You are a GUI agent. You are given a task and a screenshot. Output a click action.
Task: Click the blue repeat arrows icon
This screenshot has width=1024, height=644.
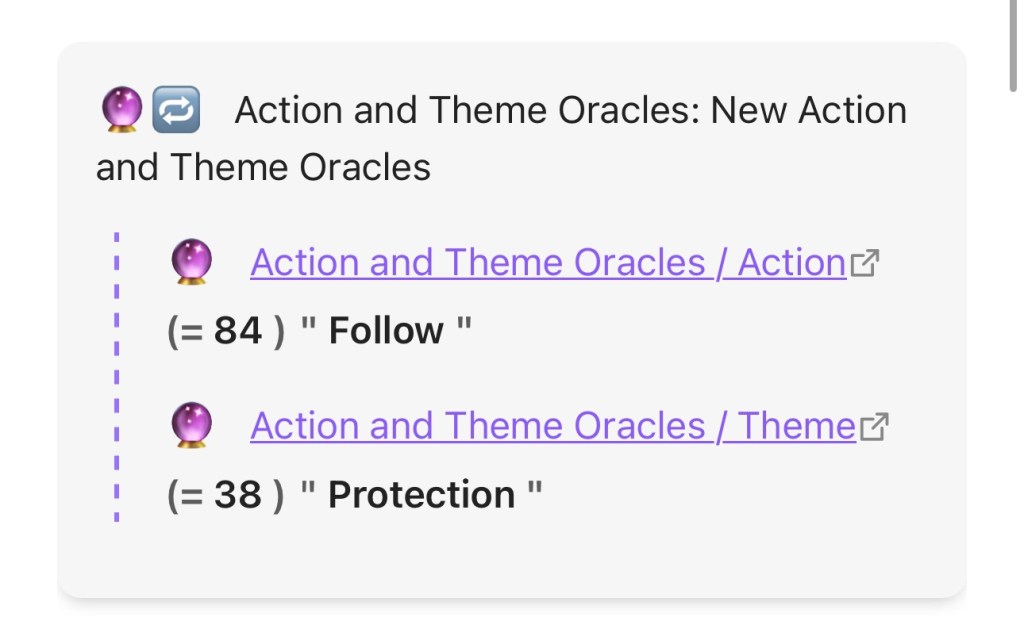(176, 109)
